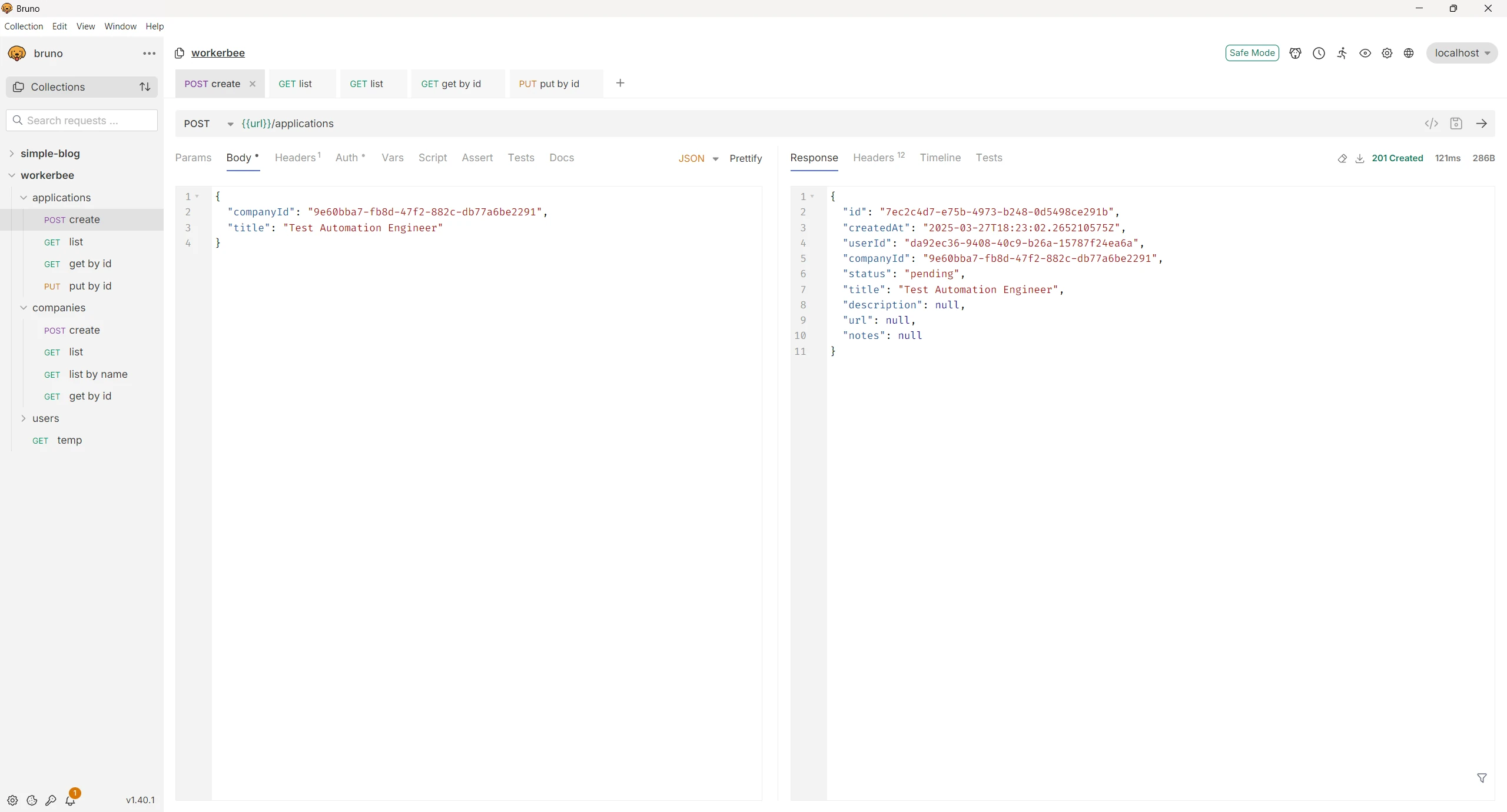Switch to the Timeline response tab
1507x812 pixels.
point(940,158)
